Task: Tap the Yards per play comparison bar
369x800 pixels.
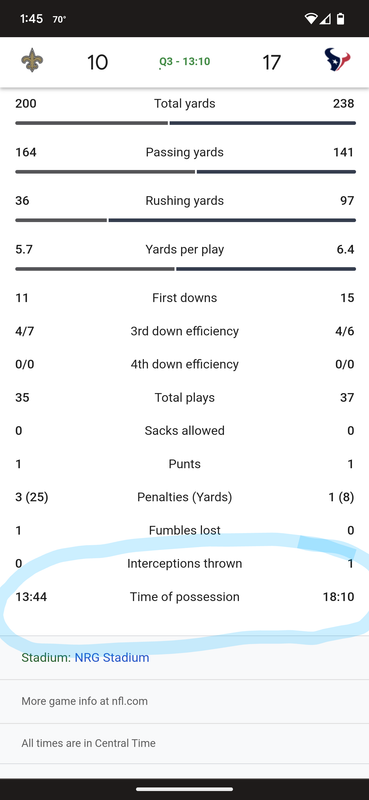Action: 185,268
